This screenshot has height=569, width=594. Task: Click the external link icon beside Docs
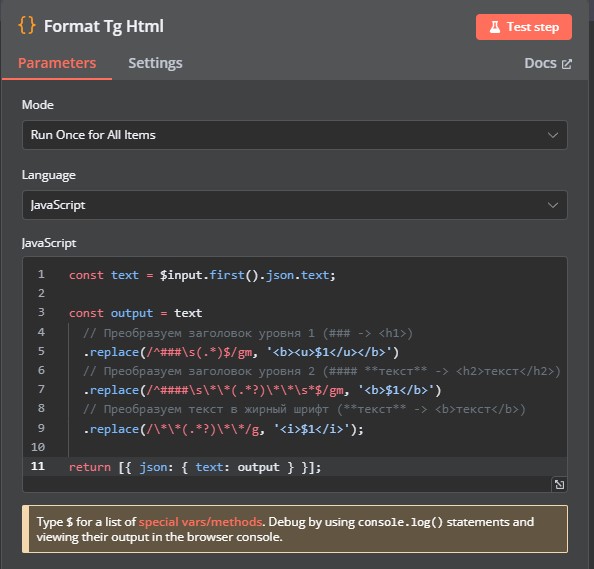[567, 64]
